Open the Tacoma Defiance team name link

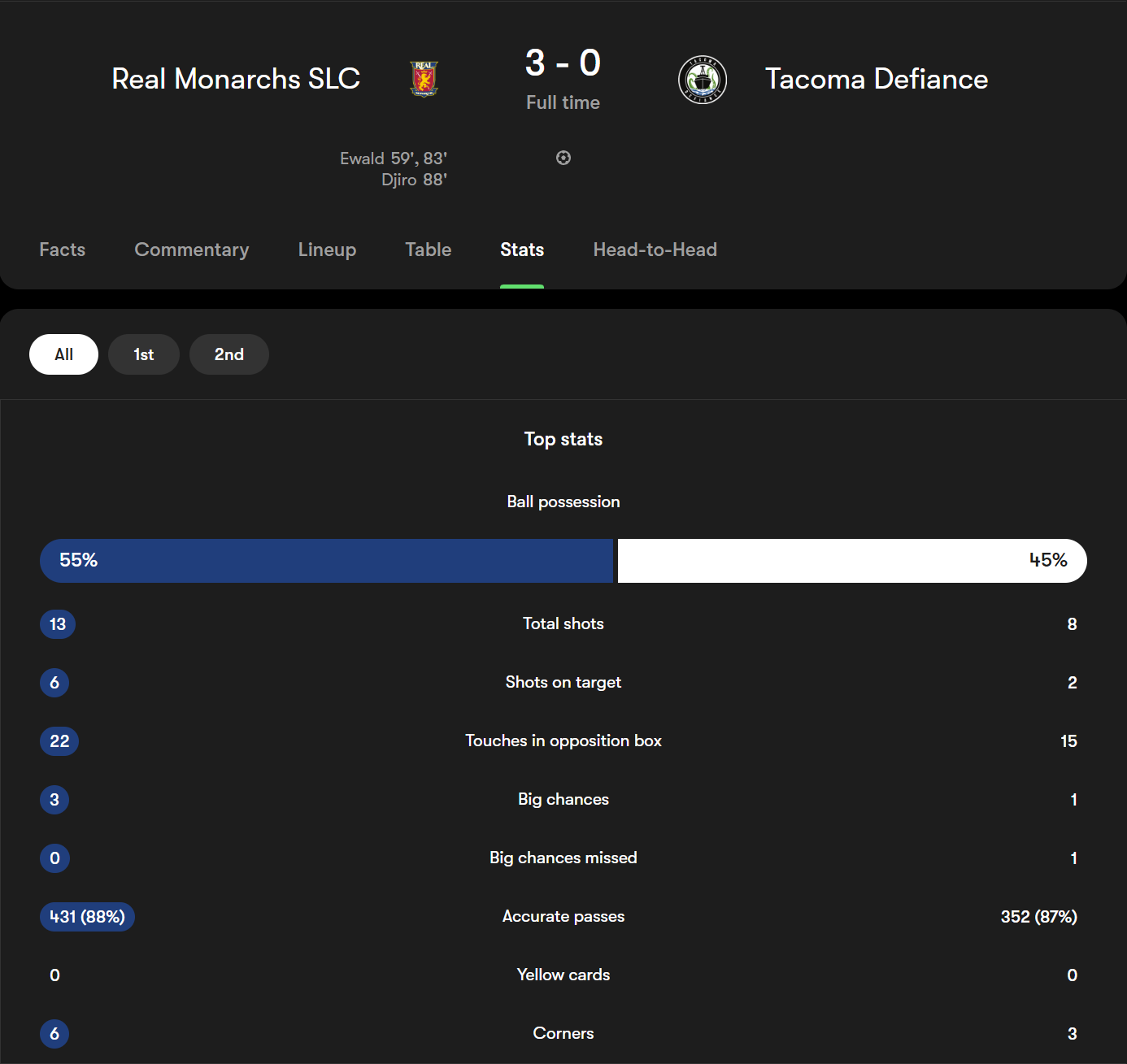877,79
